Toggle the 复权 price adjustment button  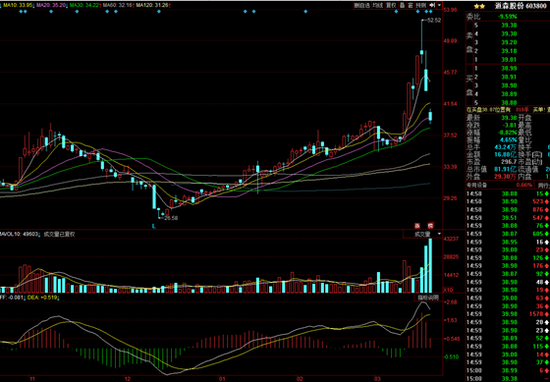coord(391,5)
